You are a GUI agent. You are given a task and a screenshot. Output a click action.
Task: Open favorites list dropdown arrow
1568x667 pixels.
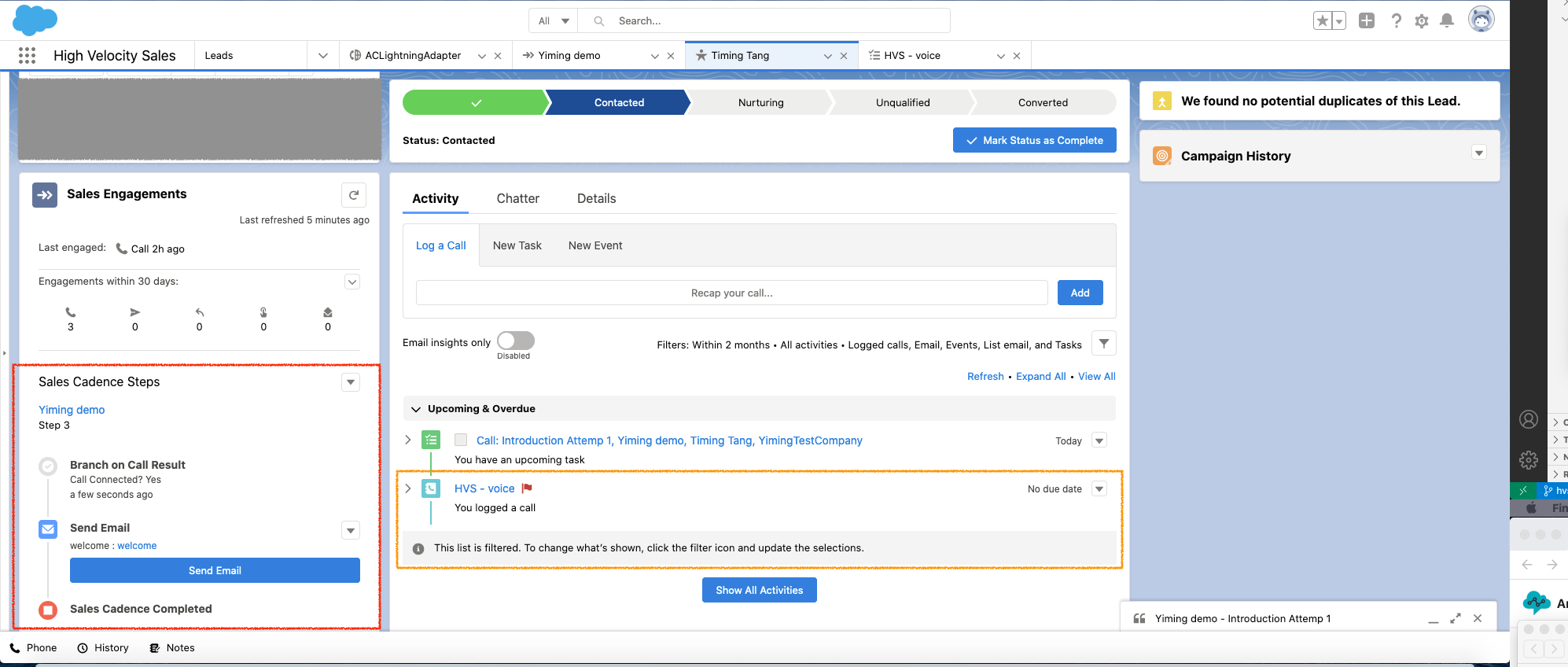tap(1338, 21)
